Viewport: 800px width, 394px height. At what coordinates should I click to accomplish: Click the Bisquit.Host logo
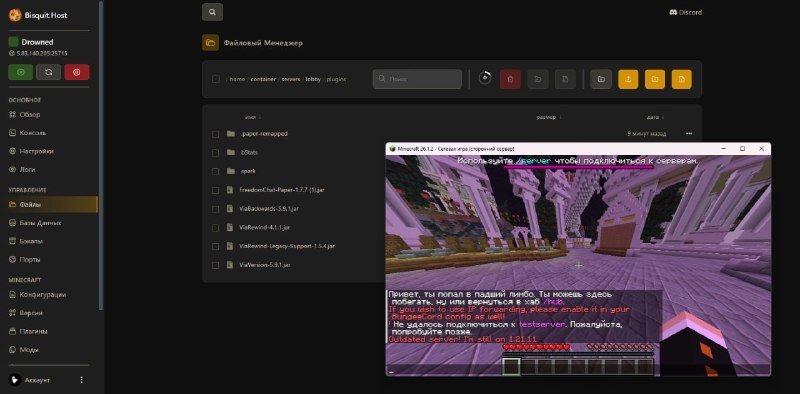(x=14, y=15)
